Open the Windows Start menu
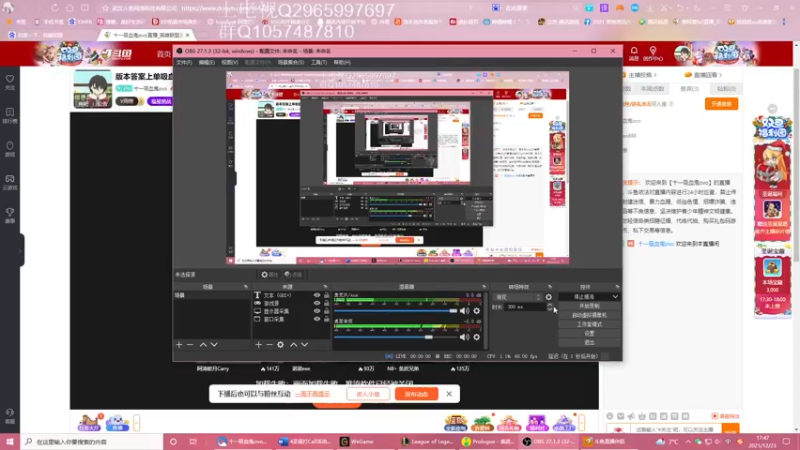800x450 pixels. click(x=10, y=441)
